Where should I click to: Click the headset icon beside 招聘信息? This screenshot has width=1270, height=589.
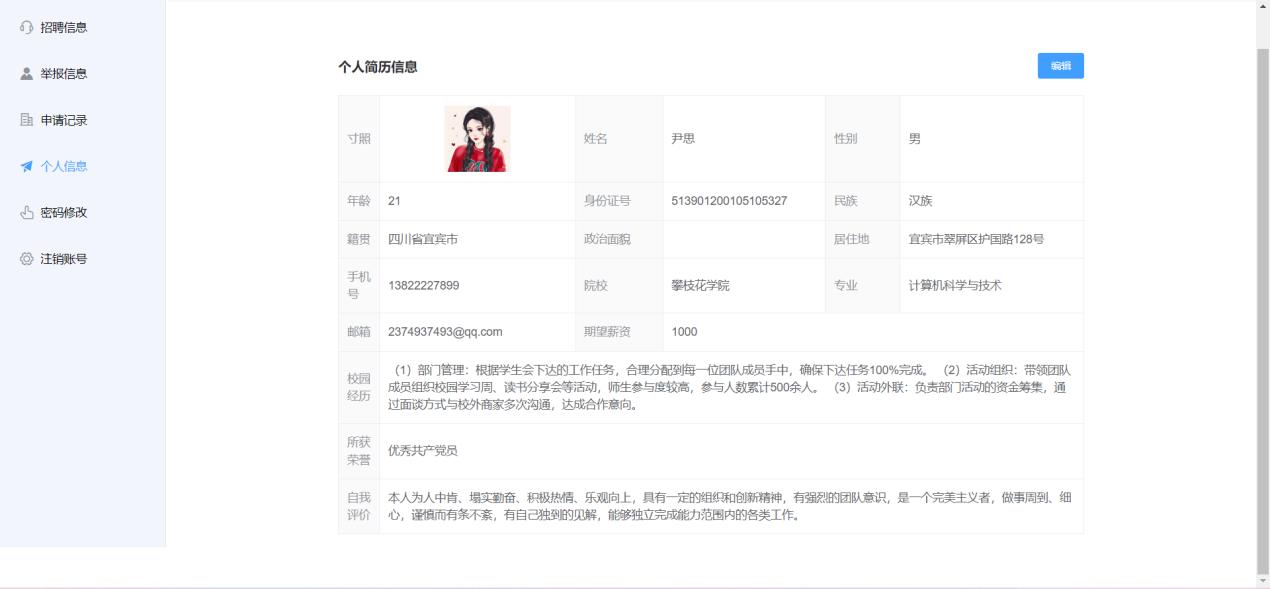pyautogui.click(x=27, y=27)
